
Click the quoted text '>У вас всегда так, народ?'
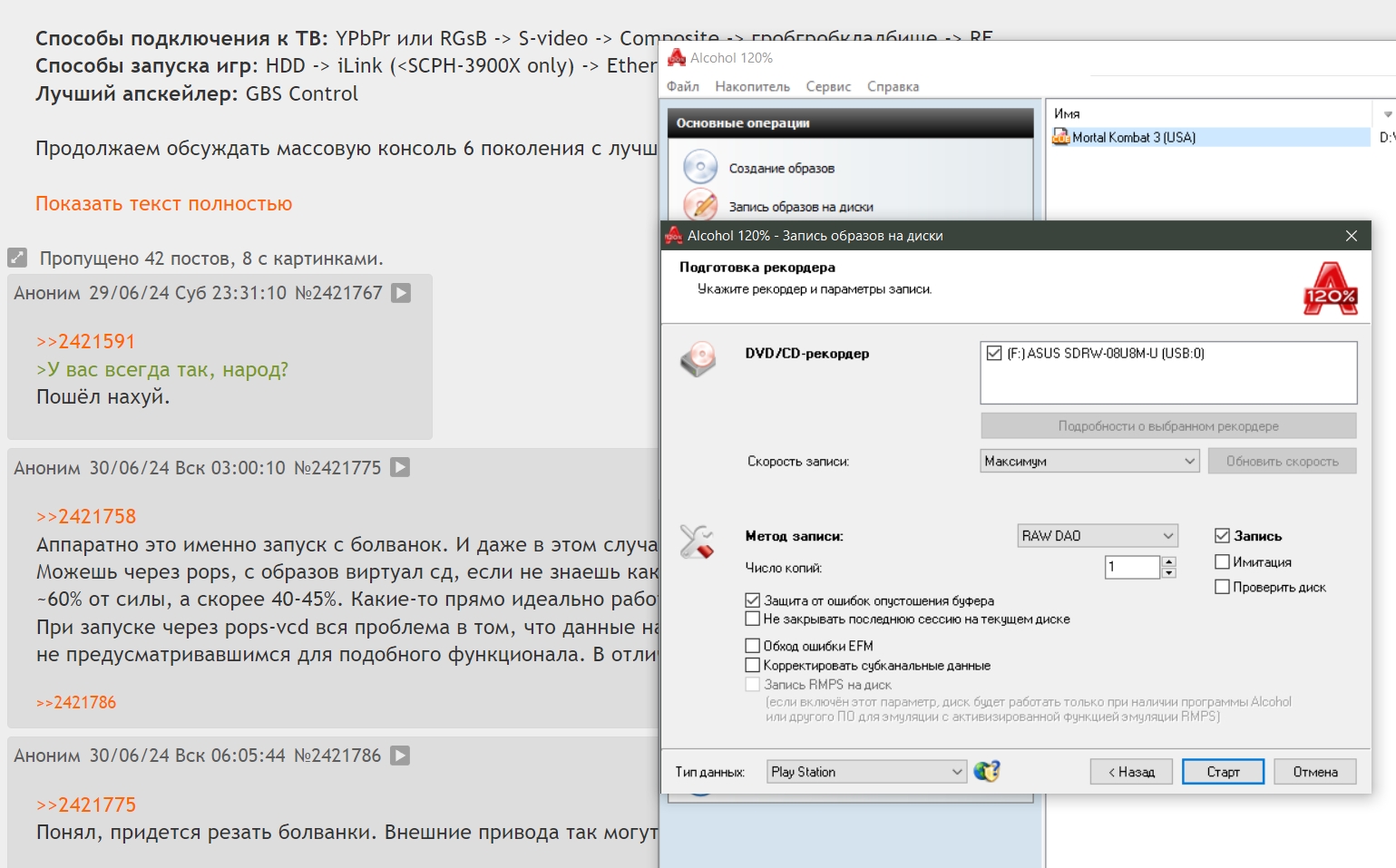point(162,370)
